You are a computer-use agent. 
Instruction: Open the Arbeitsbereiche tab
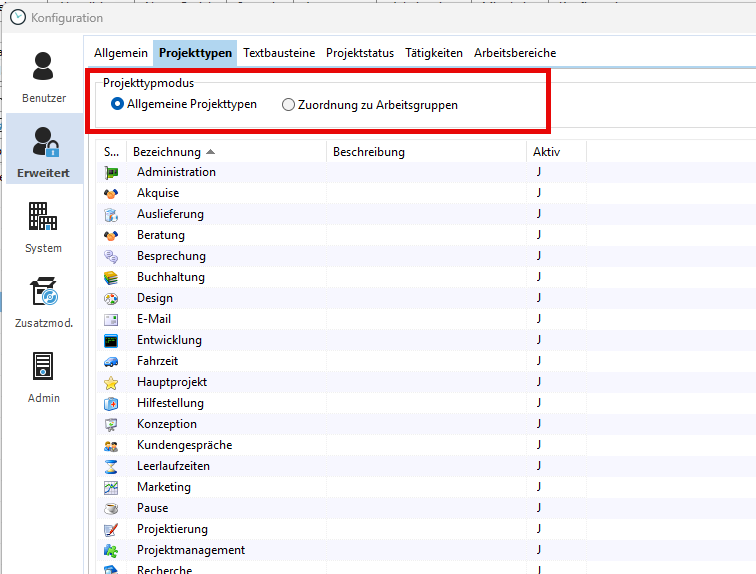coord(515,53)
